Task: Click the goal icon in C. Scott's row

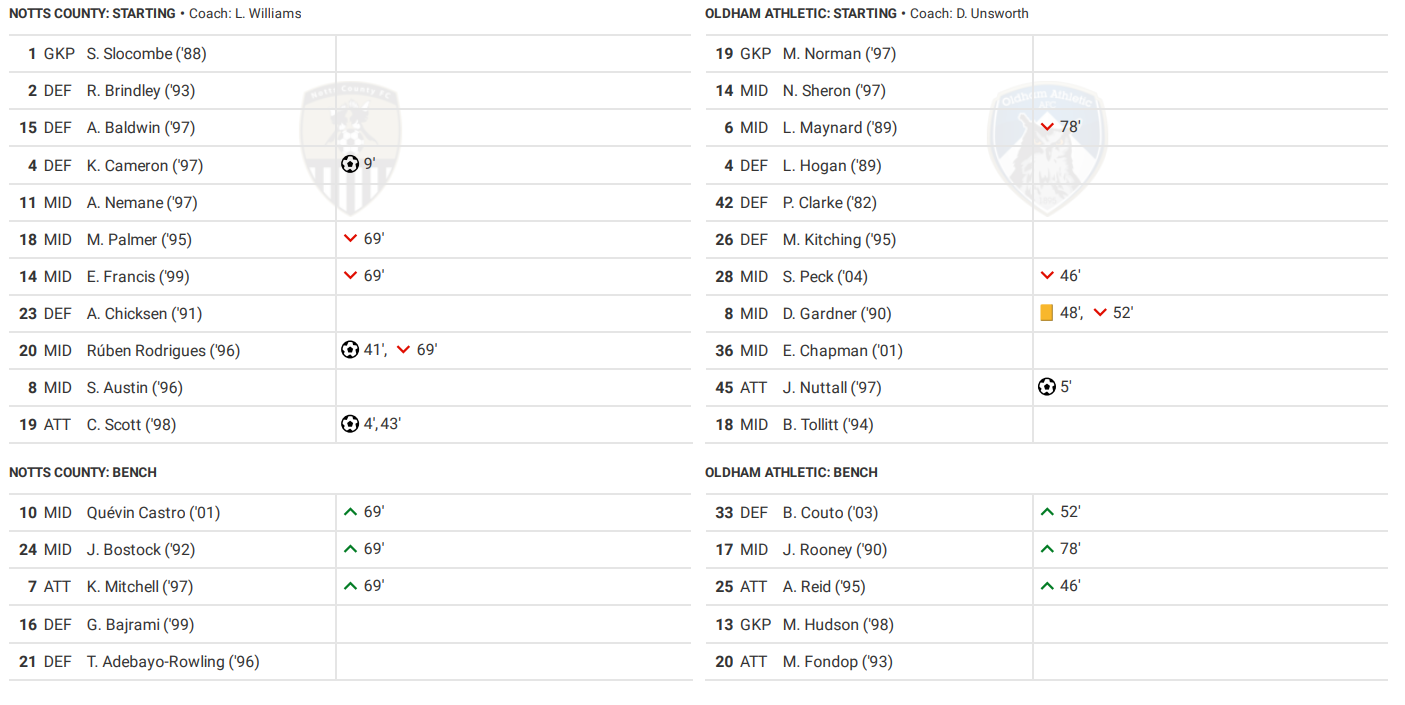Action: click(350, 424)
